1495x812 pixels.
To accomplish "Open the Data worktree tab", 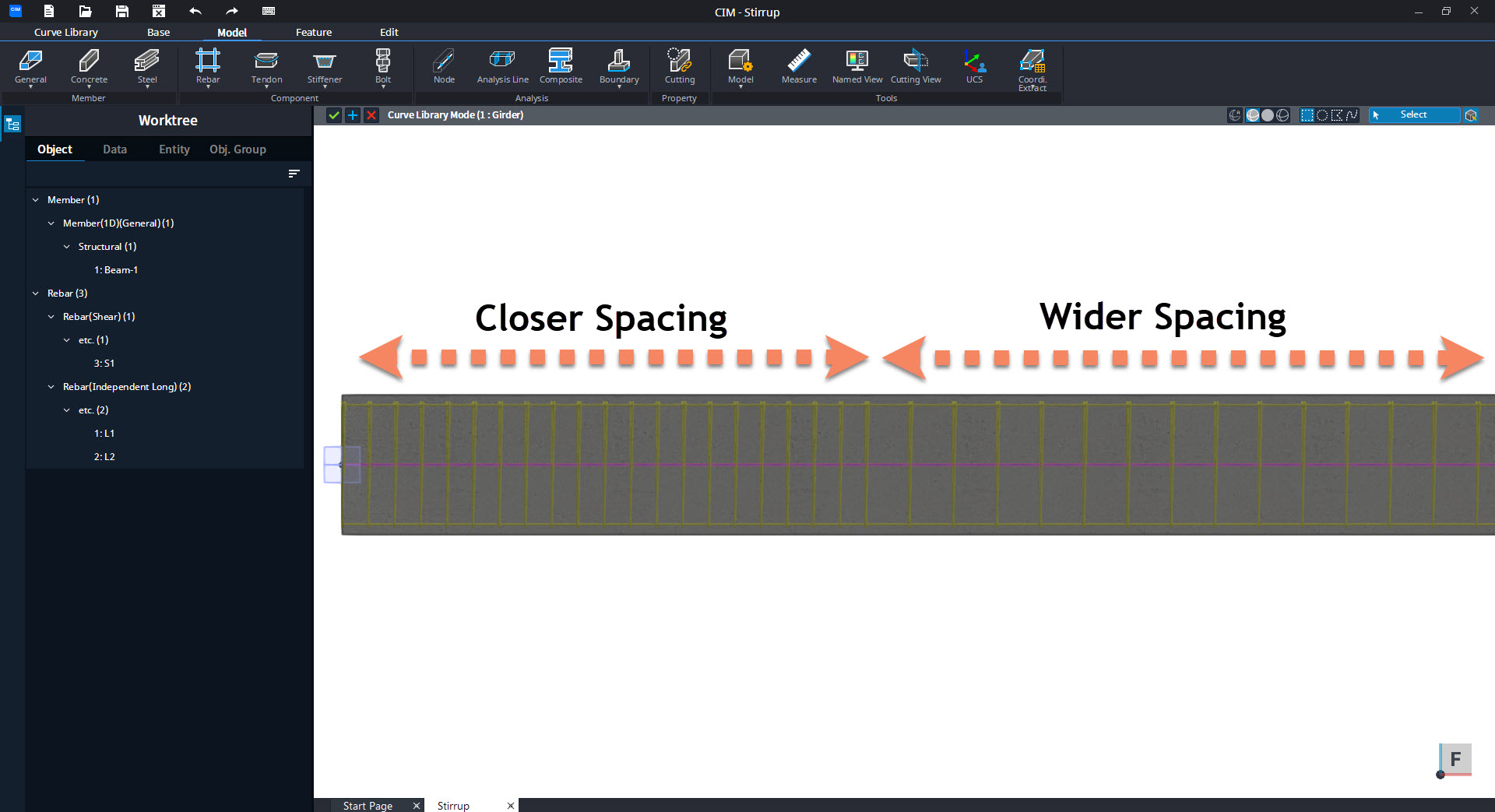I will tap(114, 149).
